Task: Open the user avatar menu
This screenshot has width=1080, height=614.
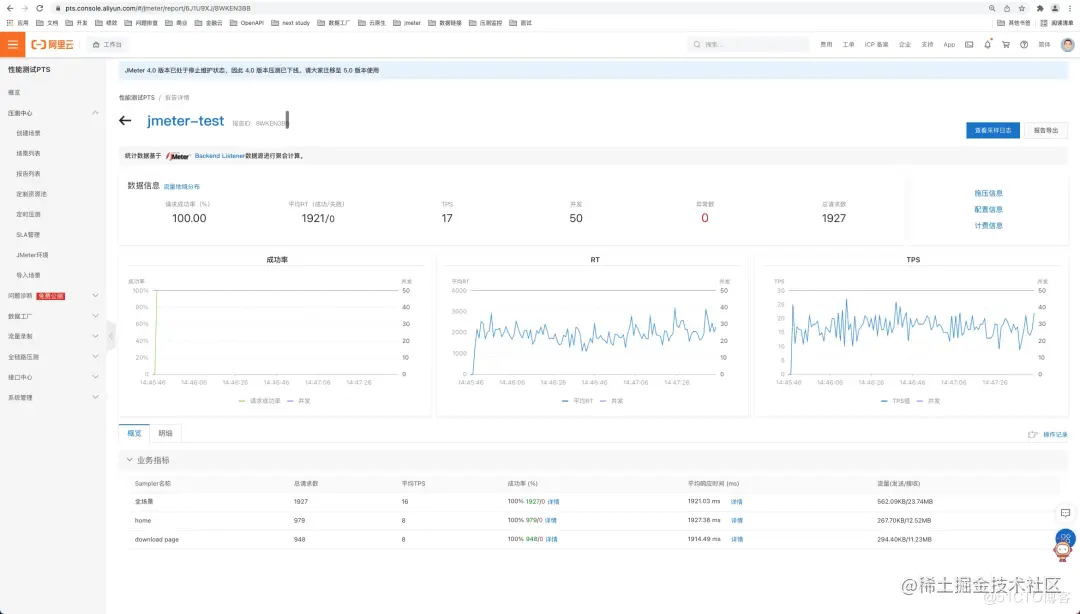Action: coord(1067,44)
